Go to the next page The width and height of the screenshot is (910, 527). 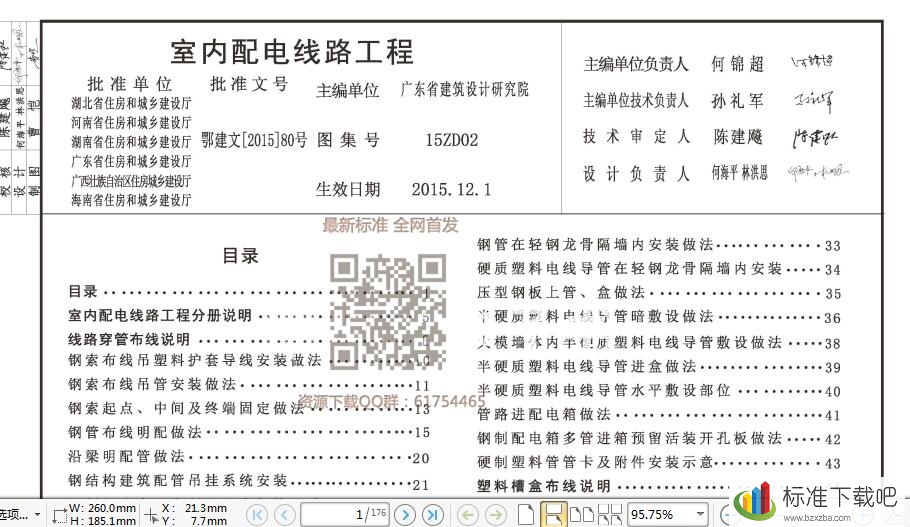[x=405, y=514]
